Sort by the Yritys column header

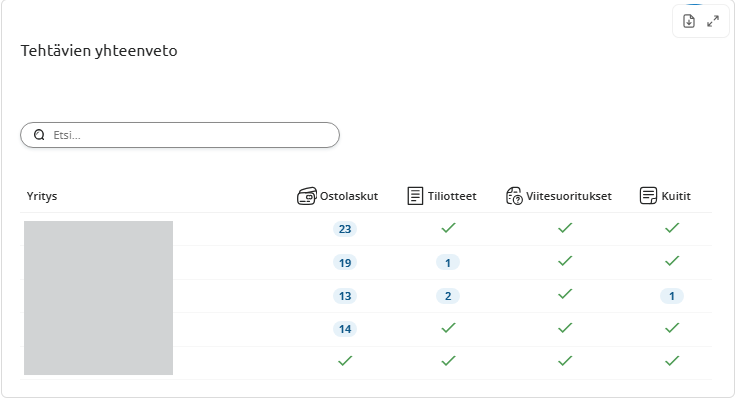coord(42,196)
